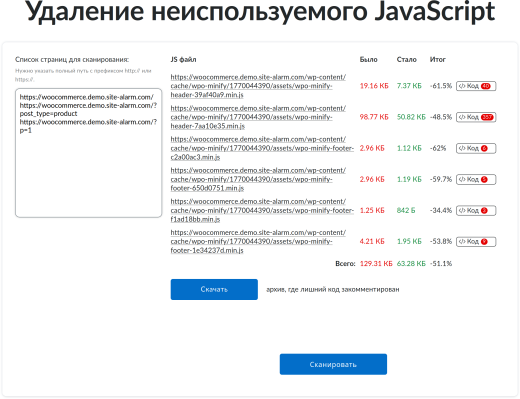Viewport: 520px width, 399px height.
Task: Click the -61.5% result value
Action: 441,86
